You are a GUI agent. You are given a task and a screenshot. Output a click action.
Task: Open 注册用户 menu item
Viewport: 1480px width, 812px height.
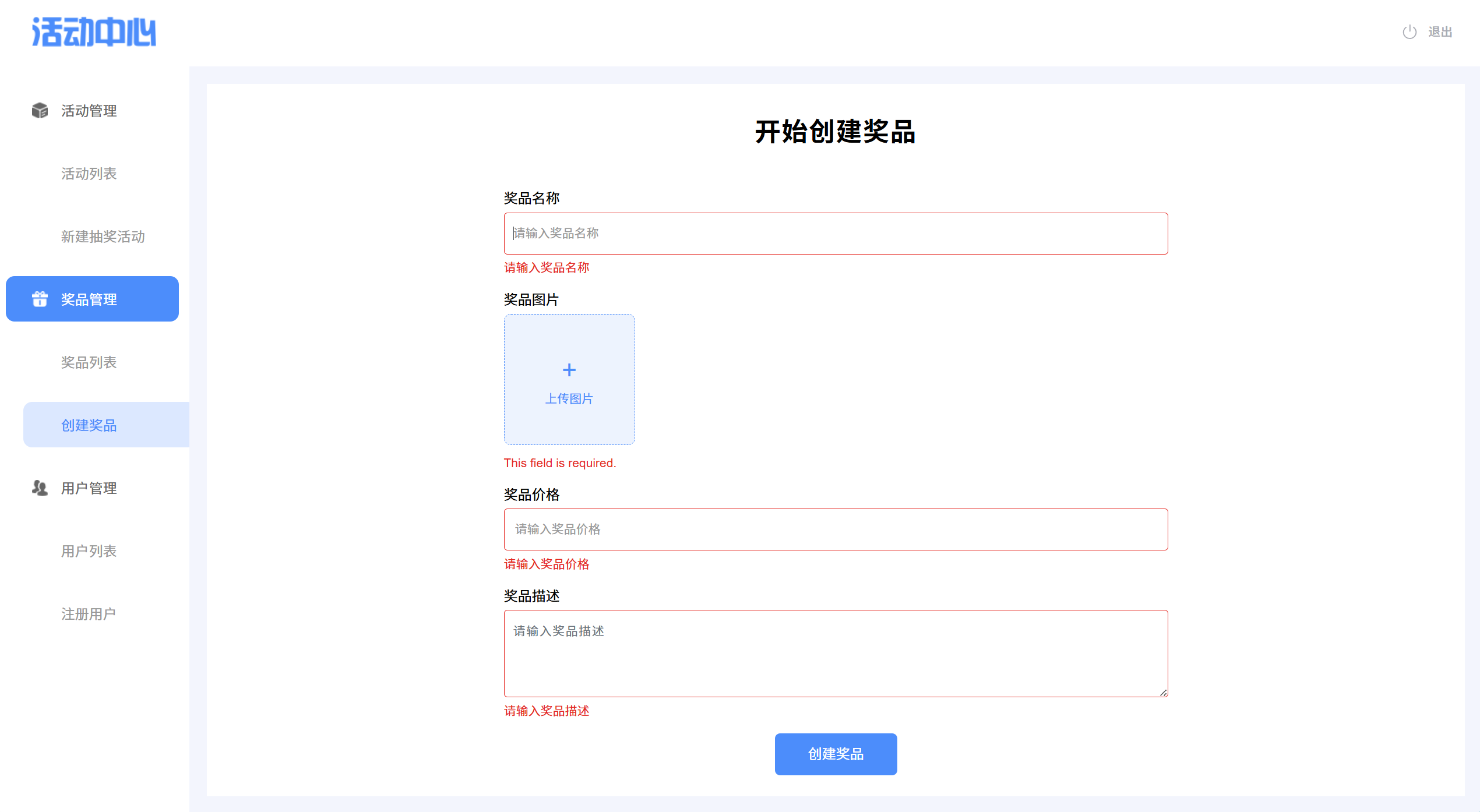[x=89, y=614]
